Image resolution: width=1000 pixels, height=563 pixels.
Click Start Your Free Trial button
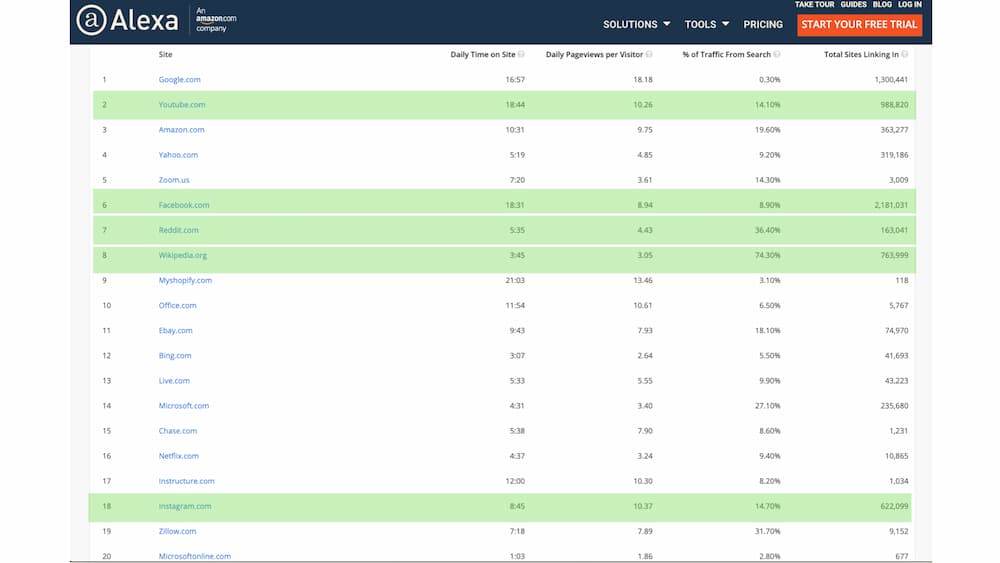pos(859,24)
